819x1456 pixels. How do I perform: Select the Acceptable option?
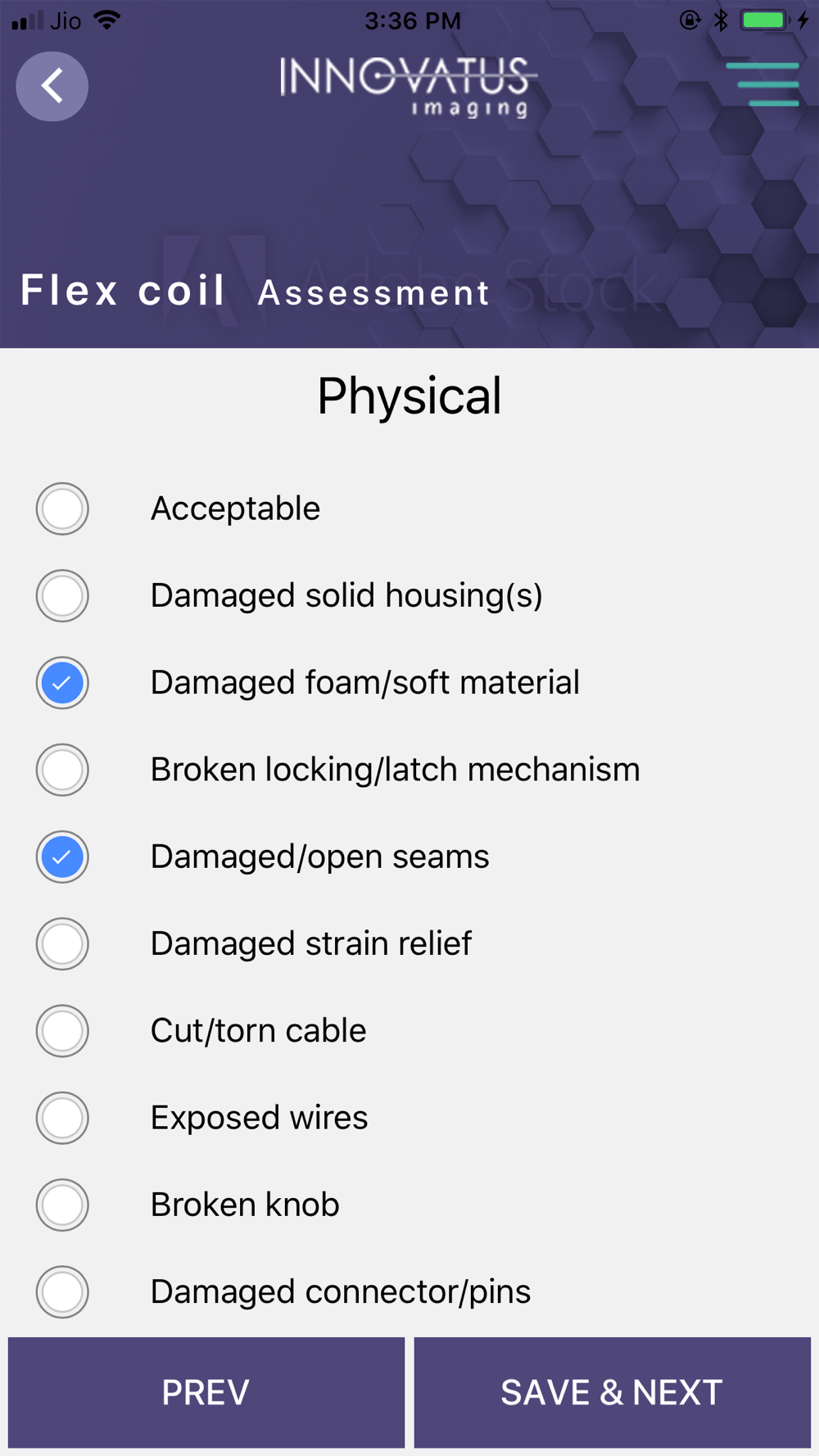pos(62,509)
